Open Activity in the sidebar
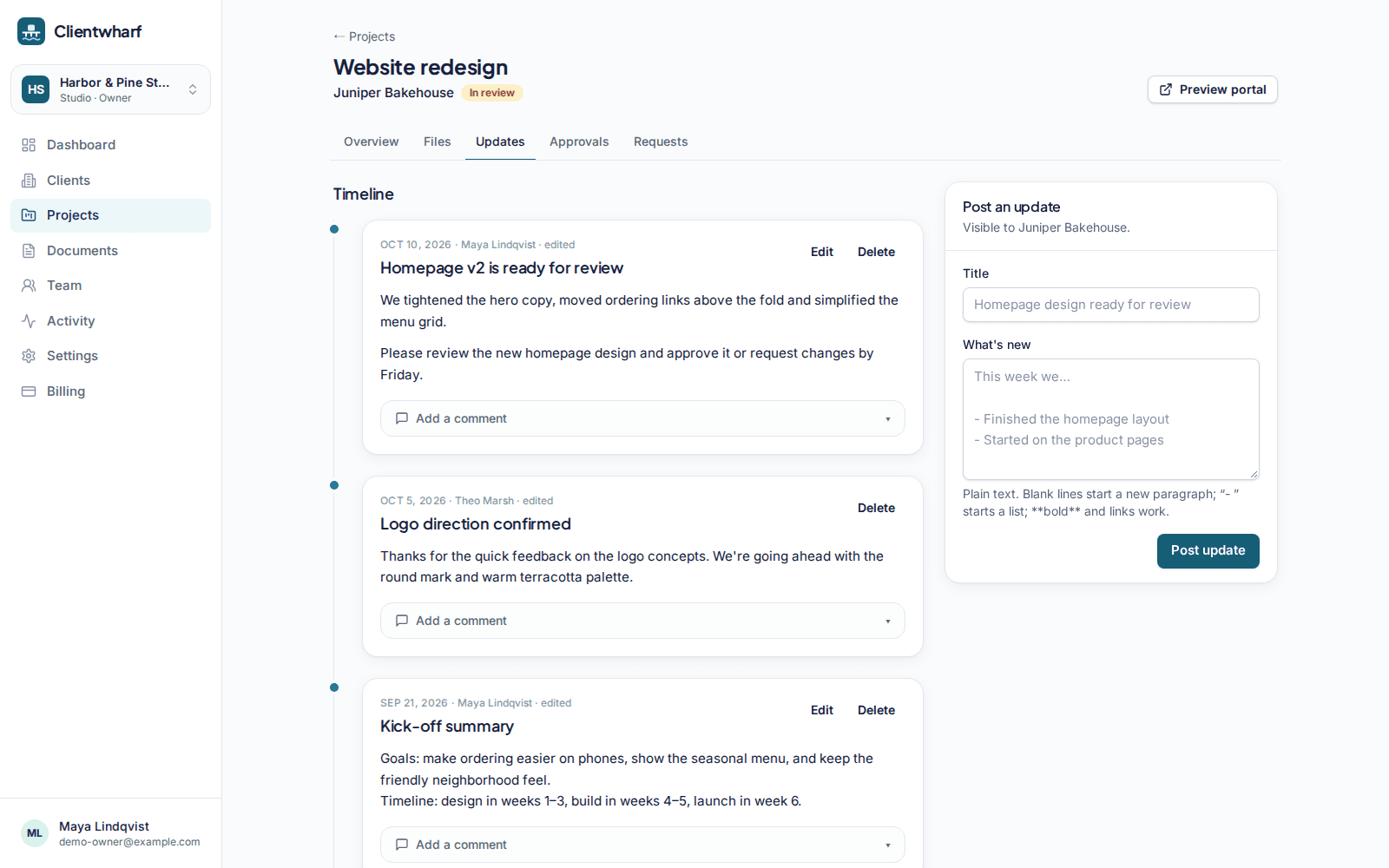 point(110,321)
